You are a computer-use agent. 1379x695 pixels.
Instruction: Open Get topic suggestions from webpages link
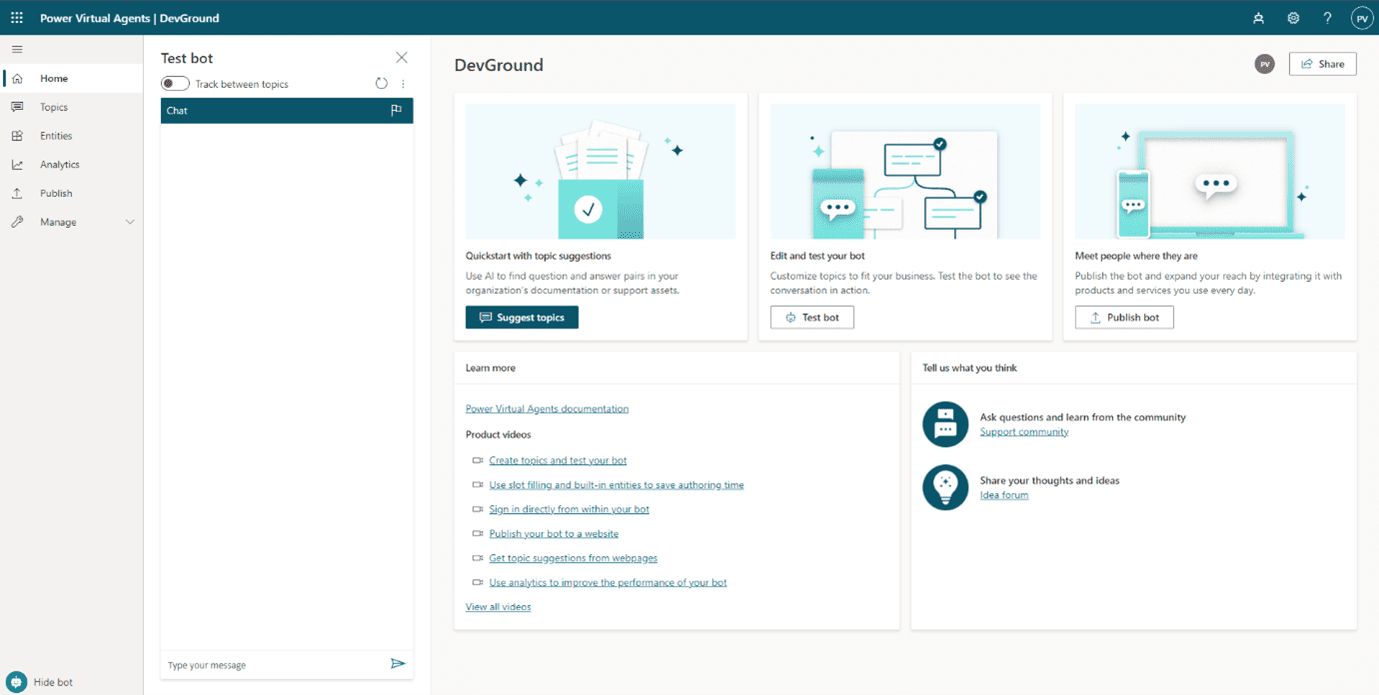click(573, 558)
